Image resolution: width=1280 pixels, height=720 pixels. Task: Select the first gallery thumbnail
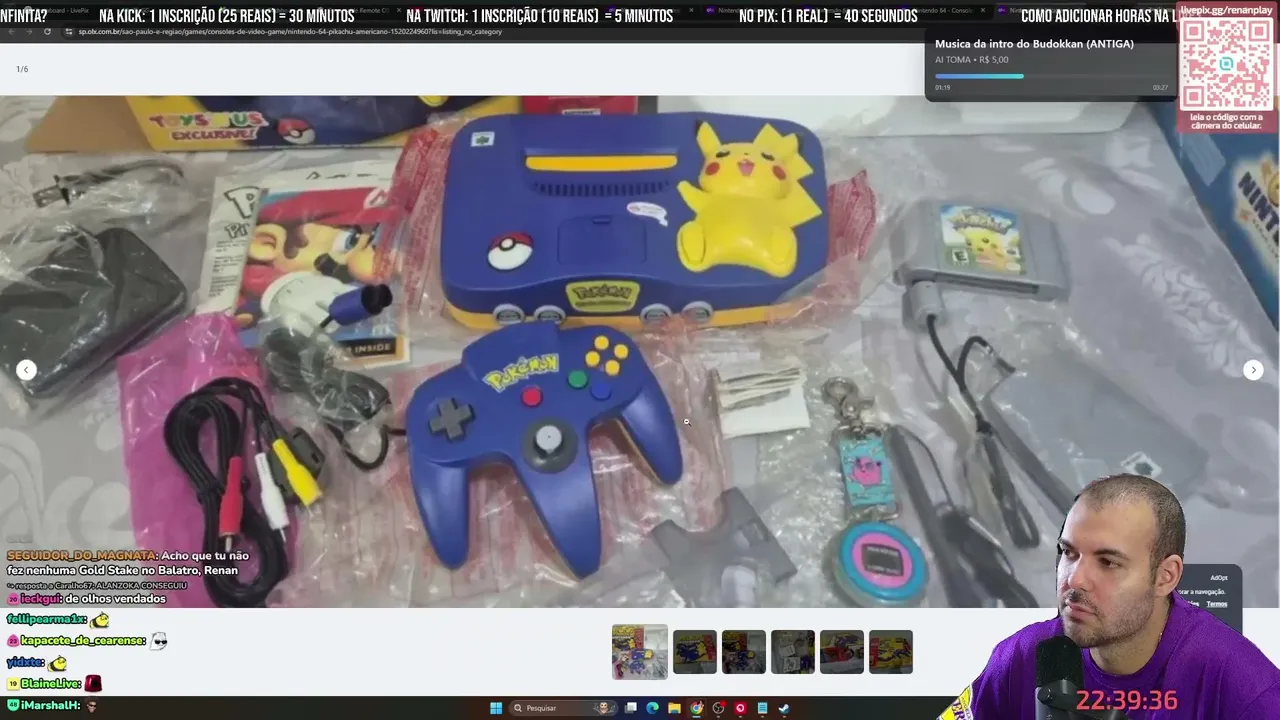tap(640, 652)
